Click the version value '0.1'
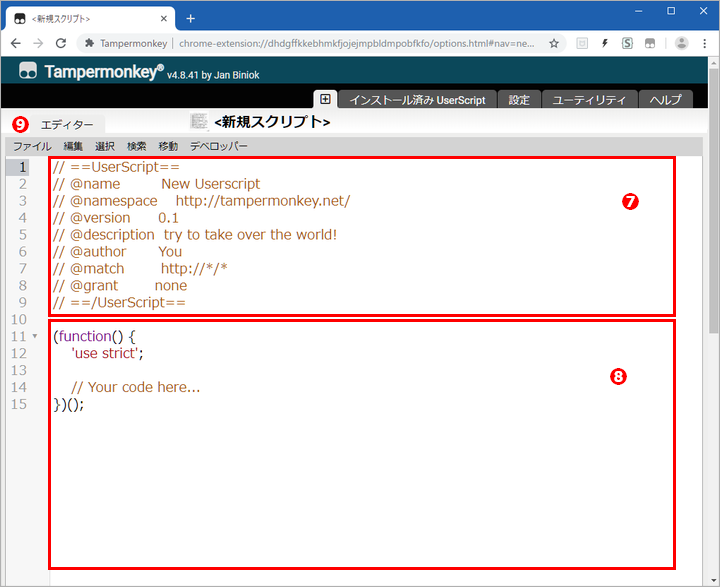The width and height of the screenshot is (720, 587). (168, 218)
